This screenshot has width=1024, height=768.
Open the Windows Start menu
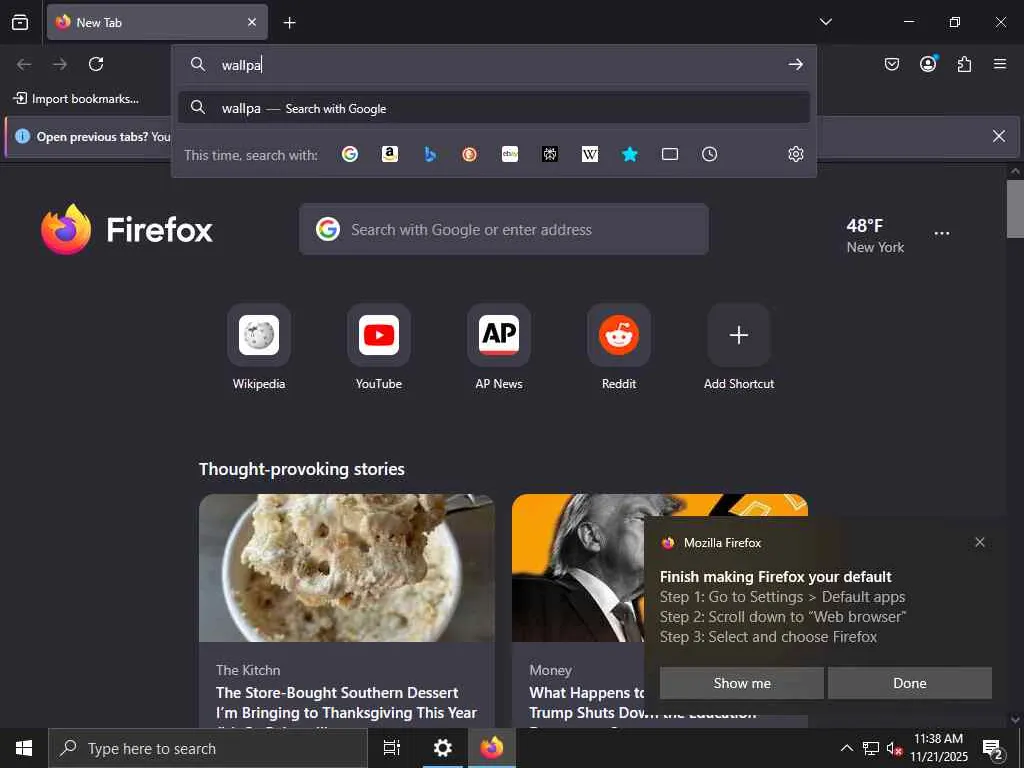24,748
